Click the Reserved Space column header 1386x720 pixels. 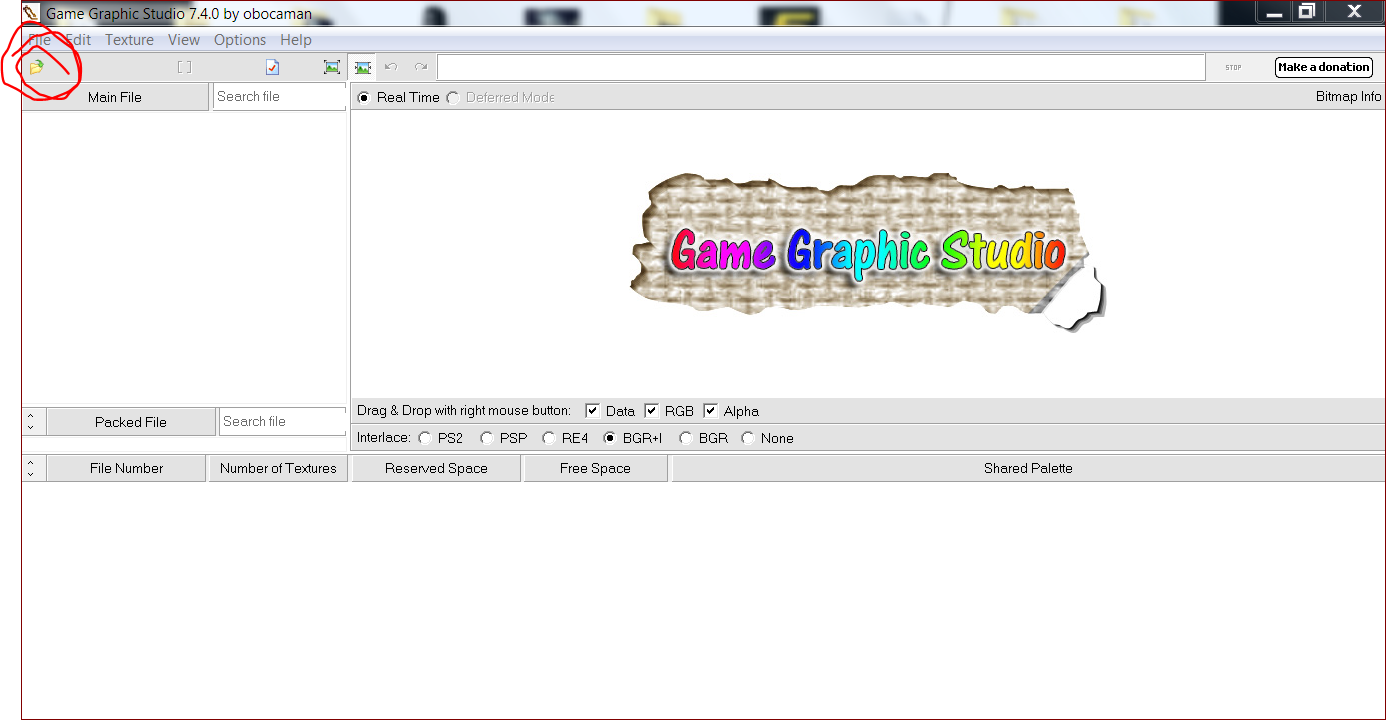[436, 468]
